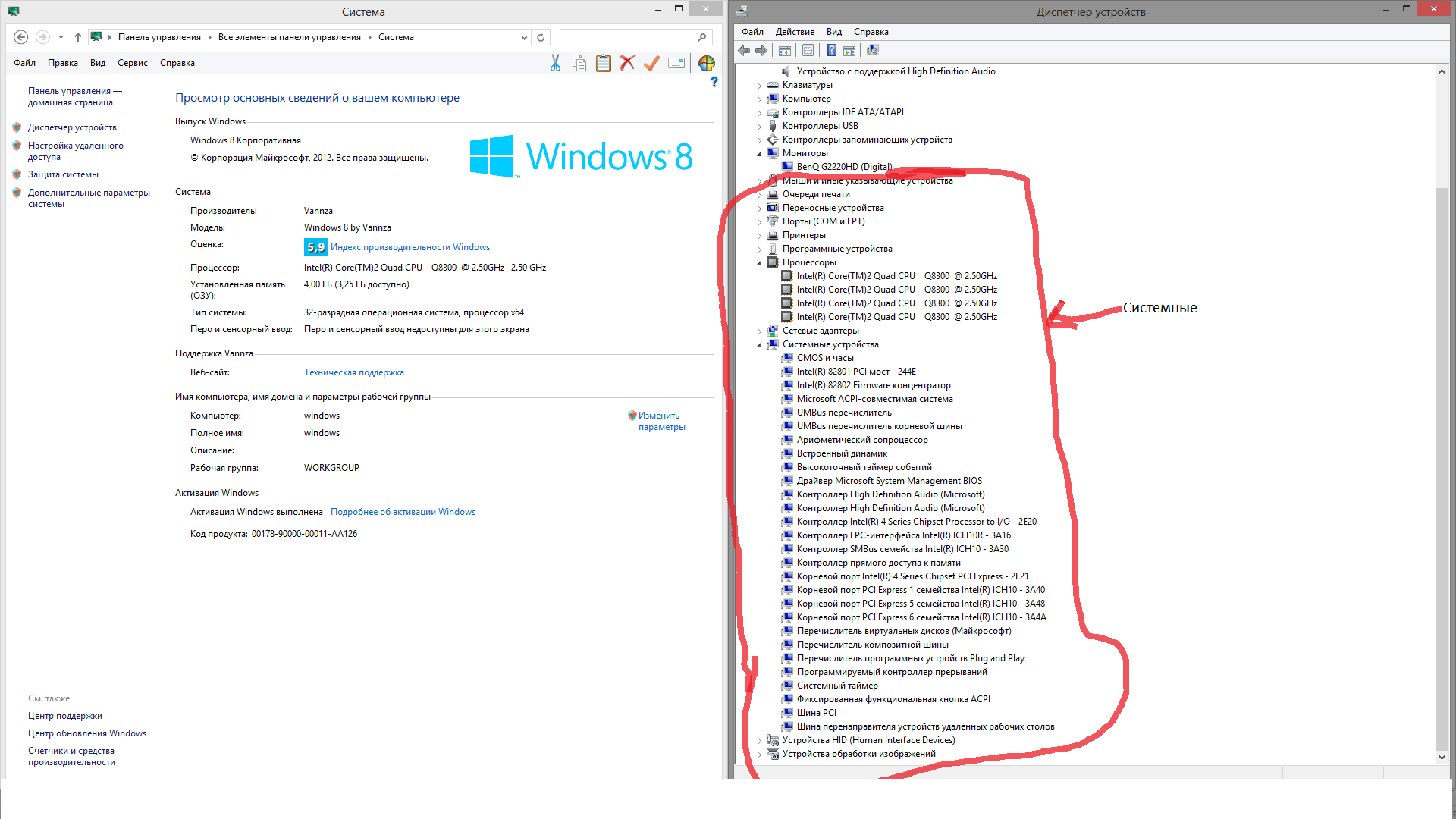1456x819 pixels.
Task: Show/hide console tree in Device Manager toolbar
Action: [x=785, y=51]
